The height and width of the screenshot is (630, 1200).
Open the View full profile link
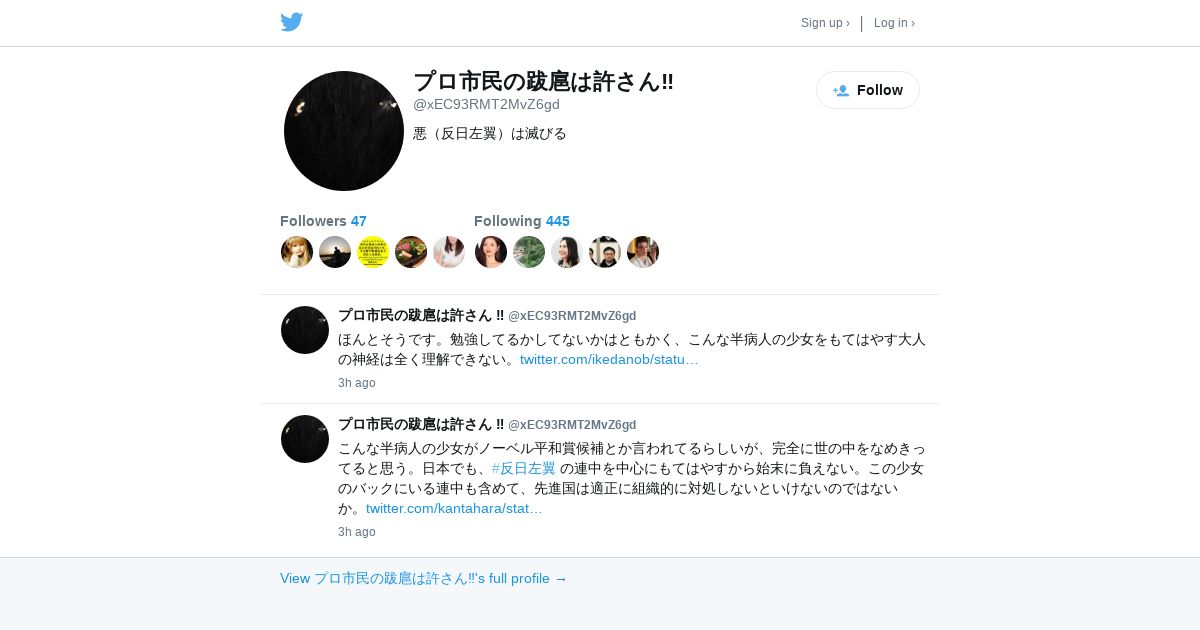click(x=423, y=578)
